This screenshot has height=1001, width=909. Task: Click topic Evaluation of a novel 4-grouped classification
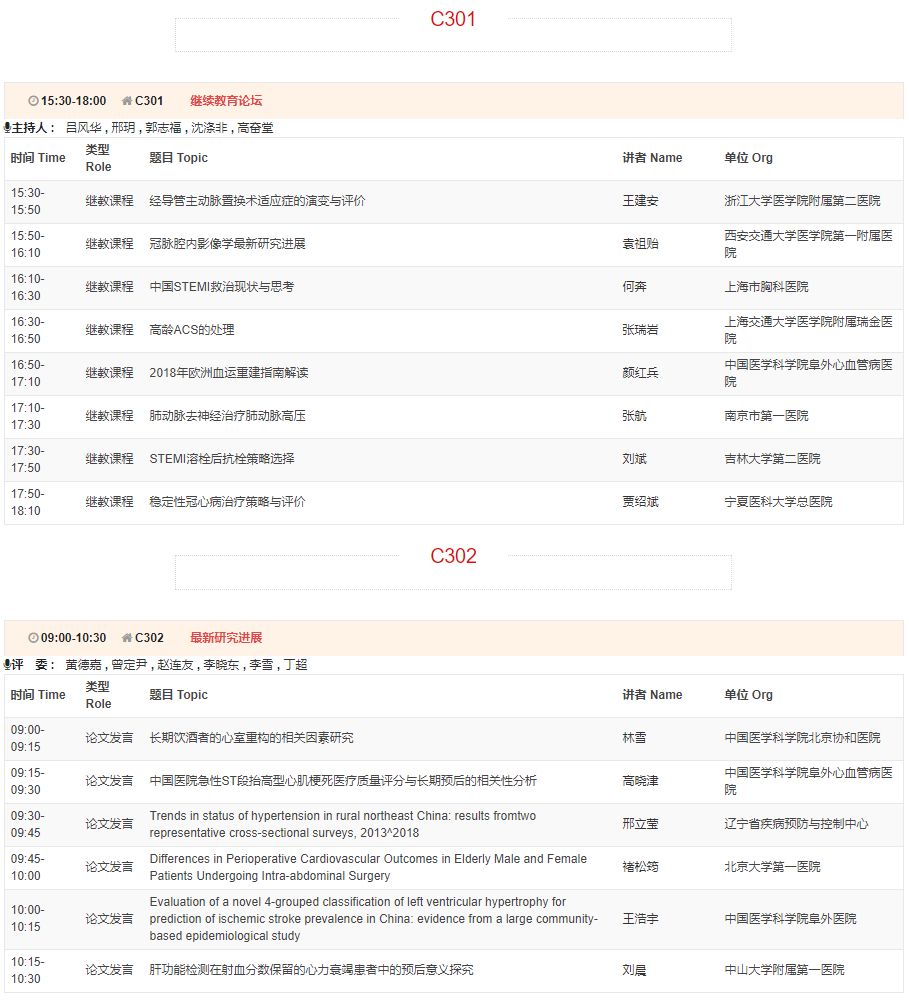point(373,919)
